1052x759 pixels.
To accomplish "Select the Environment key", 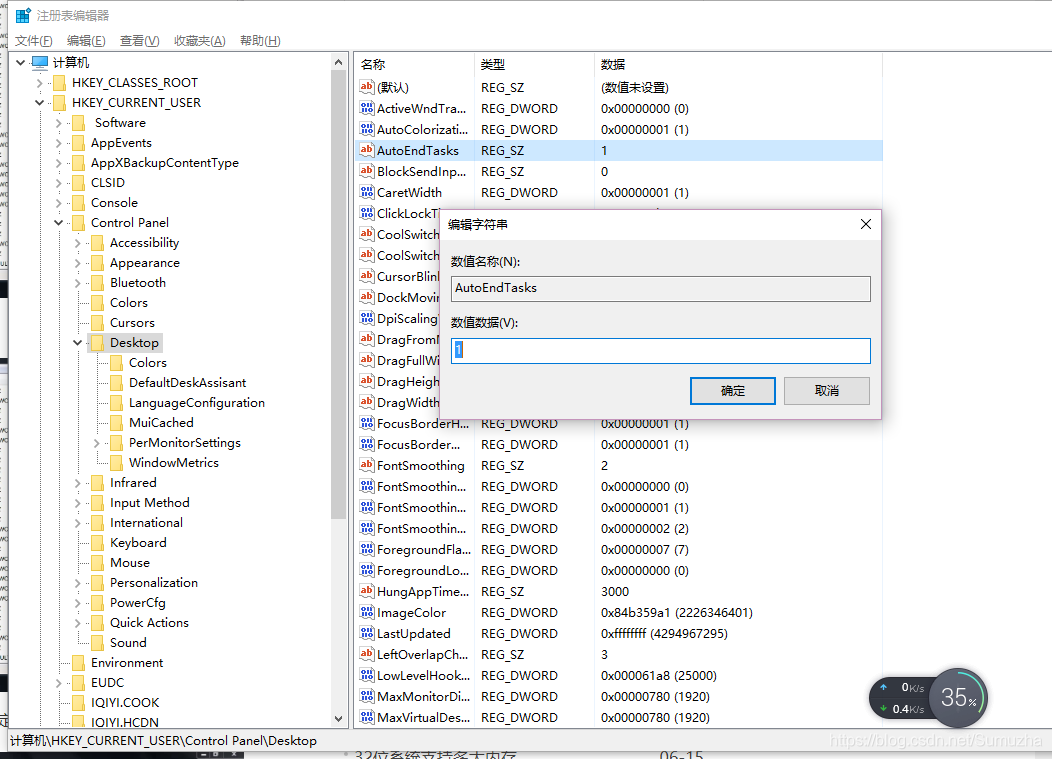I will 127,662.
